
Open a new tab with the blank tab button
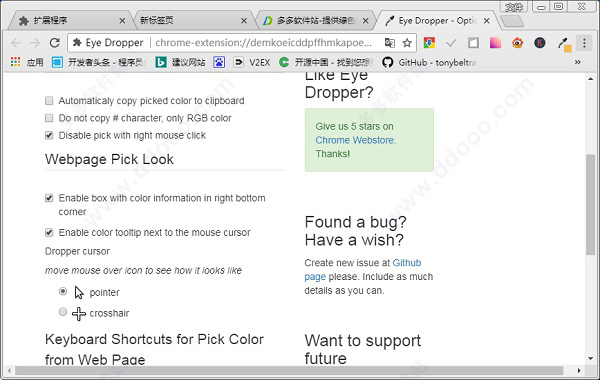point(512,21)
